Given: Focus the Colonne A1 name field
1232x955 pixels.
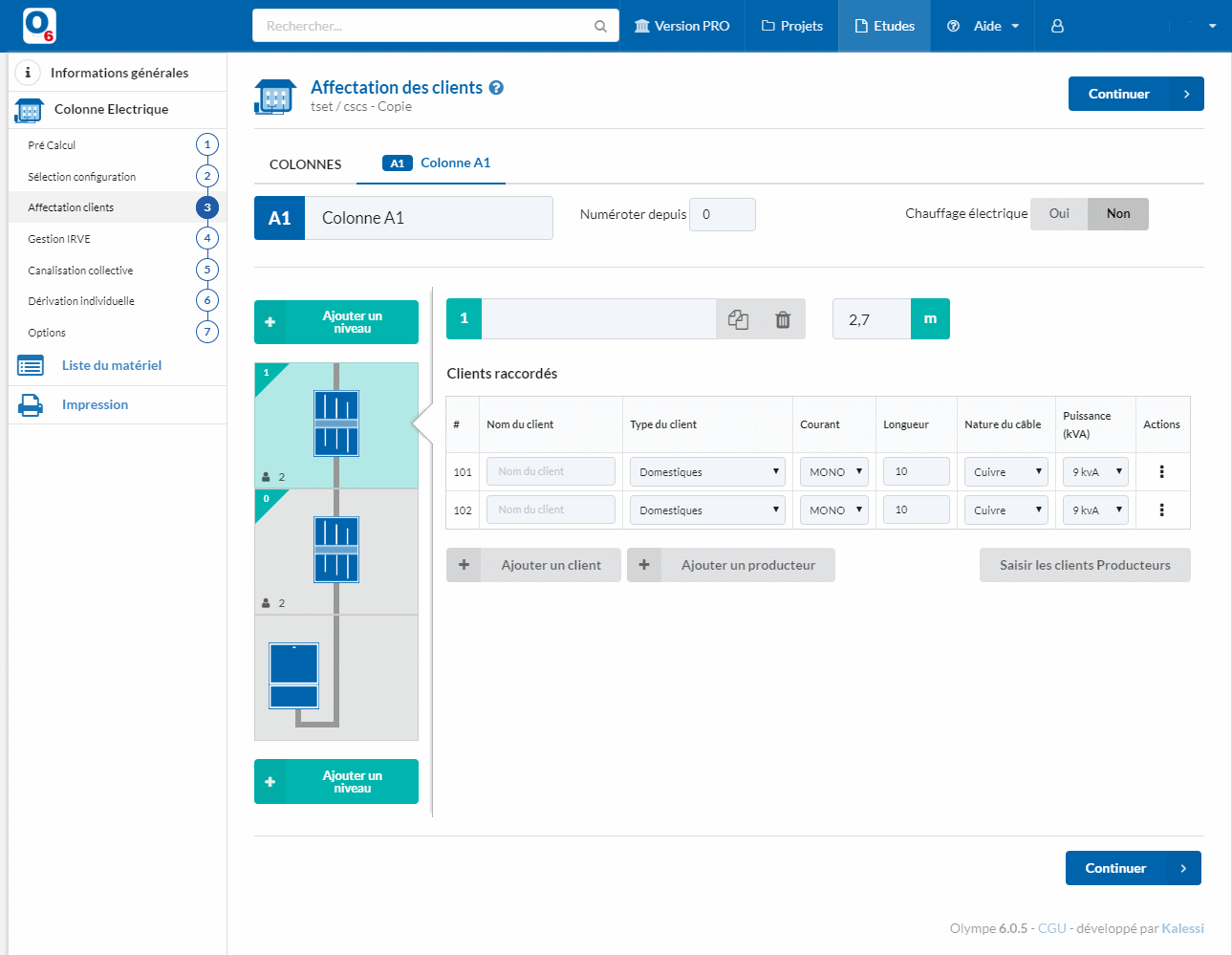Looking at the screenshot, I should 428,218.
